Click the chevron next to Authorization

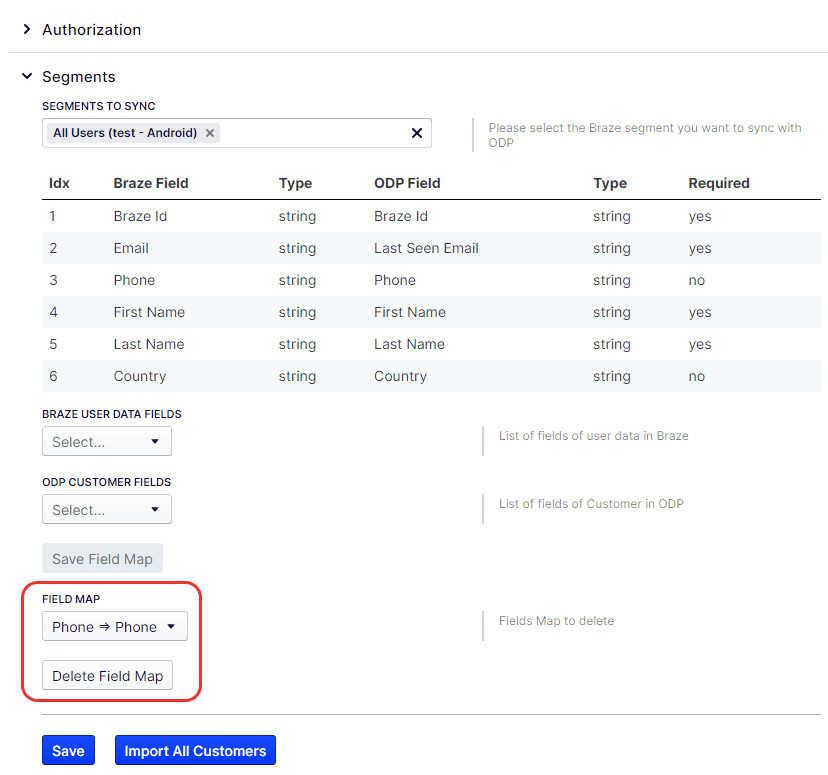tap(26, 29)
